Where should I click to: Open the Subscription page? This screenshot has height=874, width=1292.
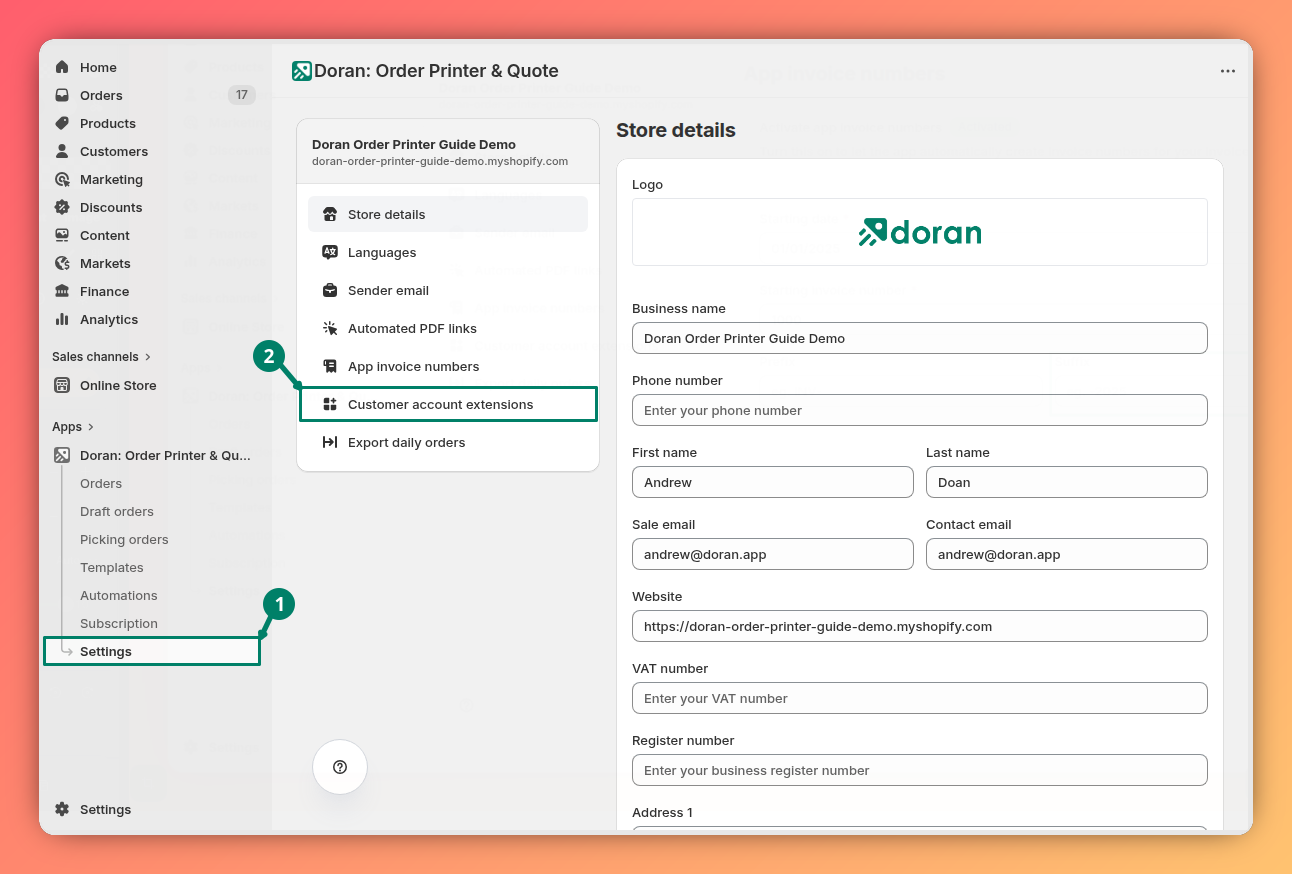click(x=119, y=623)
